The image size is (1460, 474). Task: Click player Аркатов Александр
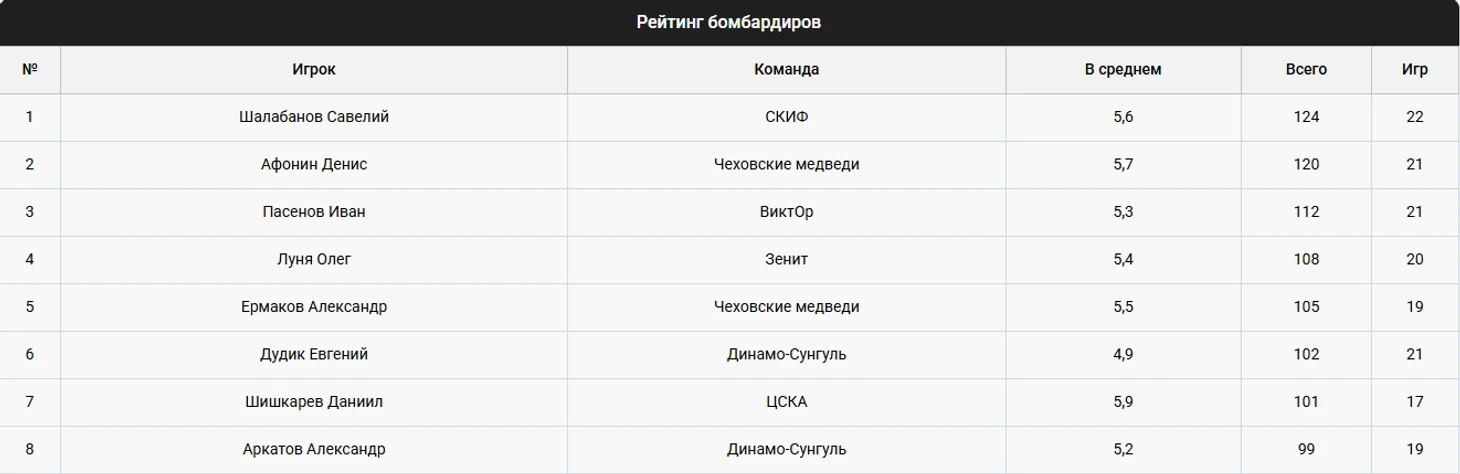click(x=314, y=449)
